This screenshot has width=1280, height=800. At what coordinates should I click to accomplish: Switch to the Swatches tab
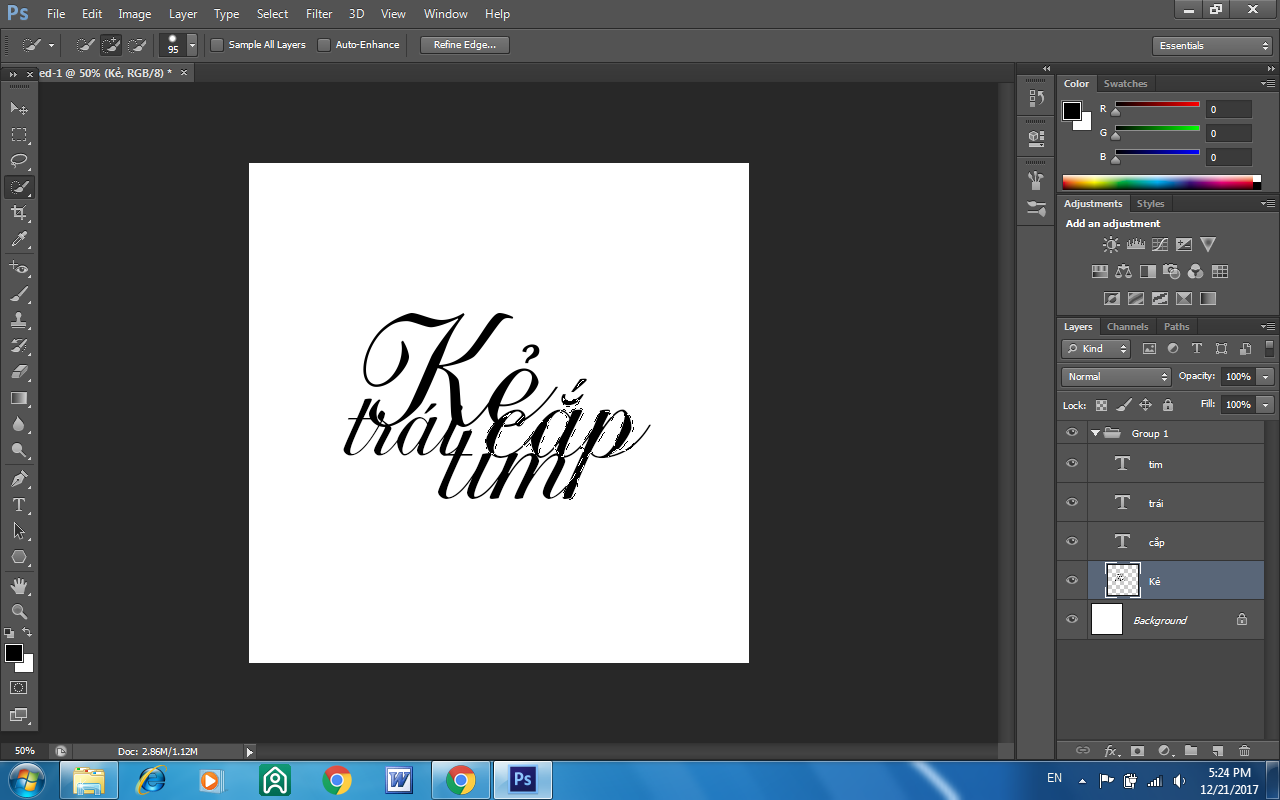pos(1125,84)
